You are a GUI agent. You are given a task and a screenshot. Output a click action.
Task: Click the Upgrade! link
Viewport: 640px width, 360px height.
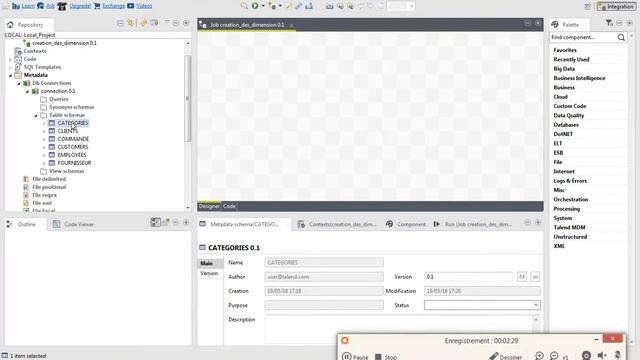click(x=80, y=6)
